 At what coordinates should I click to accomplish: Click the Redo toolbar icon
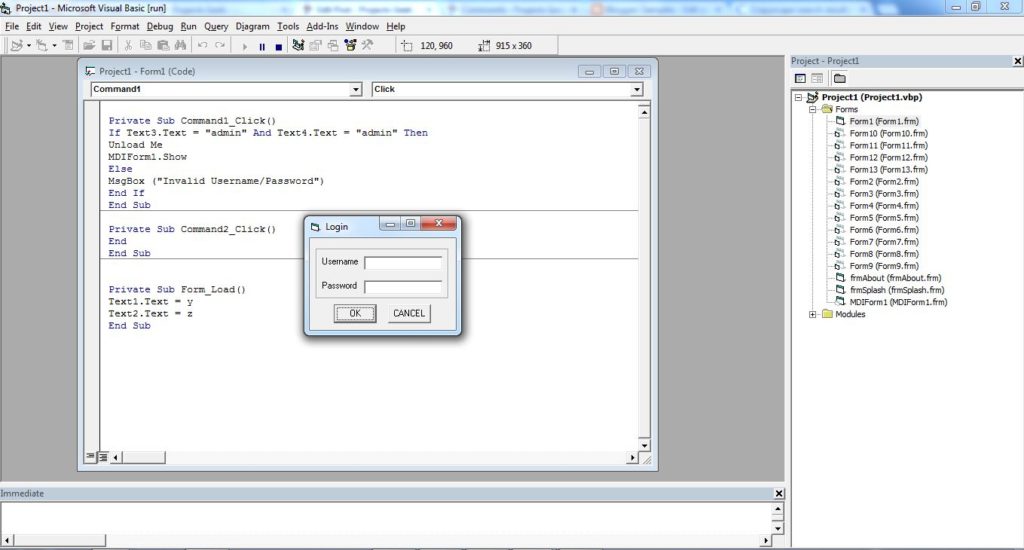(220, 46)
